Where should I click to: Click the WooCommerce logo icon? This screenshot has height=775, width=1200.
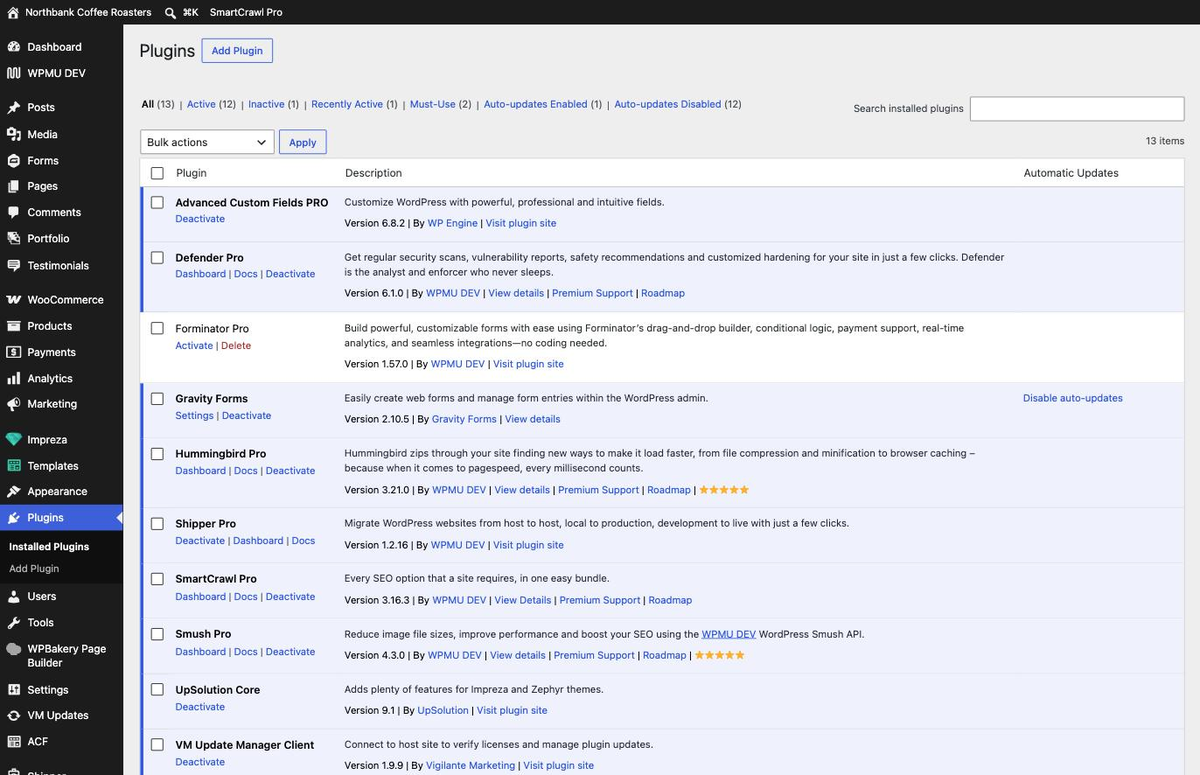point(13,300)
